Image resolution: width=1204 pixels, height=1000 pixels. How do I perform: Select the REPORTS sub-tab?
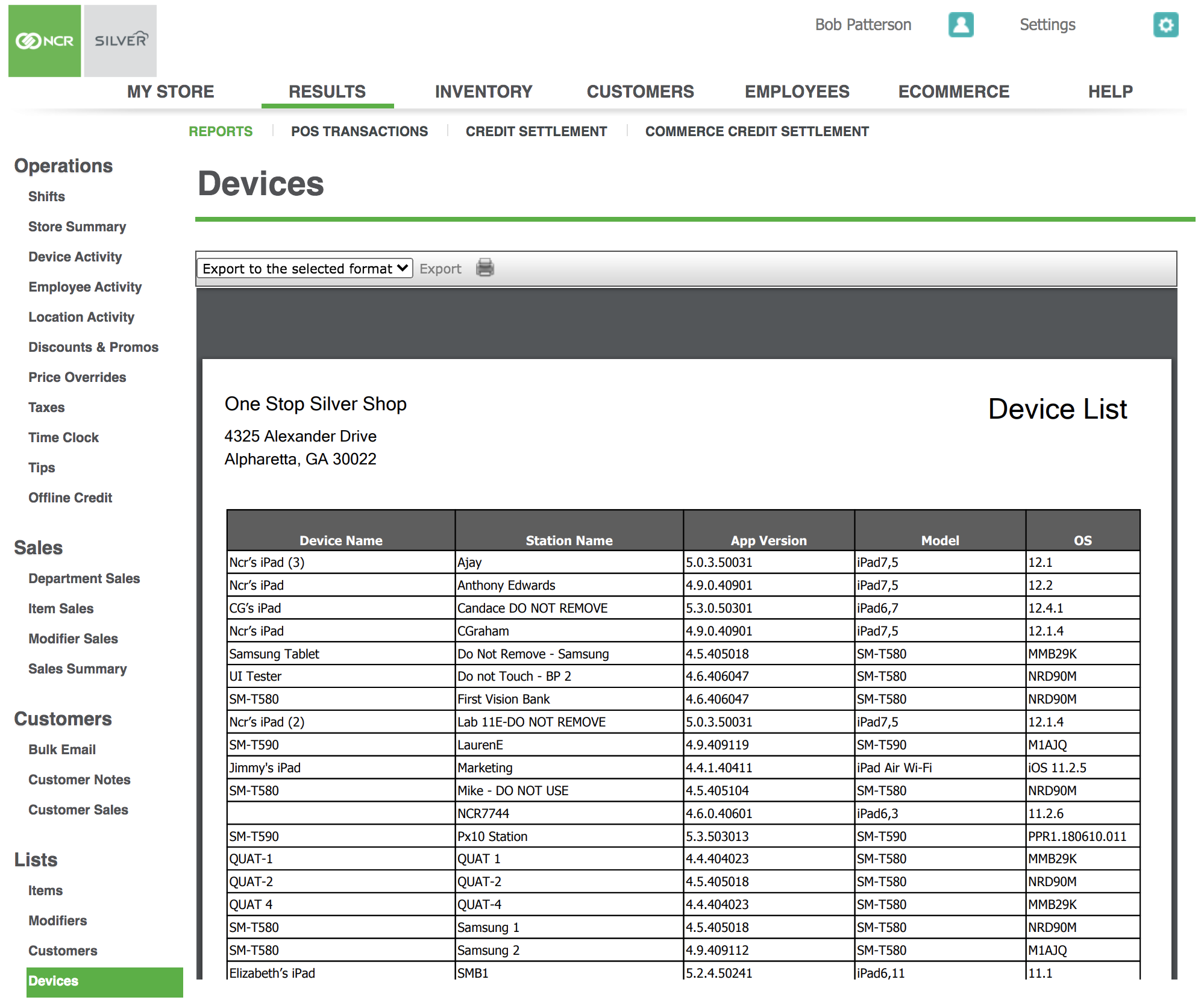coord(219,131)
